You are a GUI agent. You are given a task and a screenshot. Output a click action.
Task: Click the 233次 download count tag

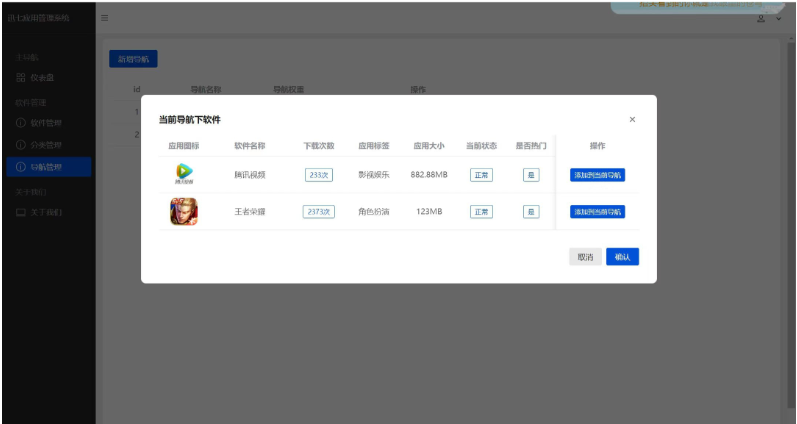319,175
